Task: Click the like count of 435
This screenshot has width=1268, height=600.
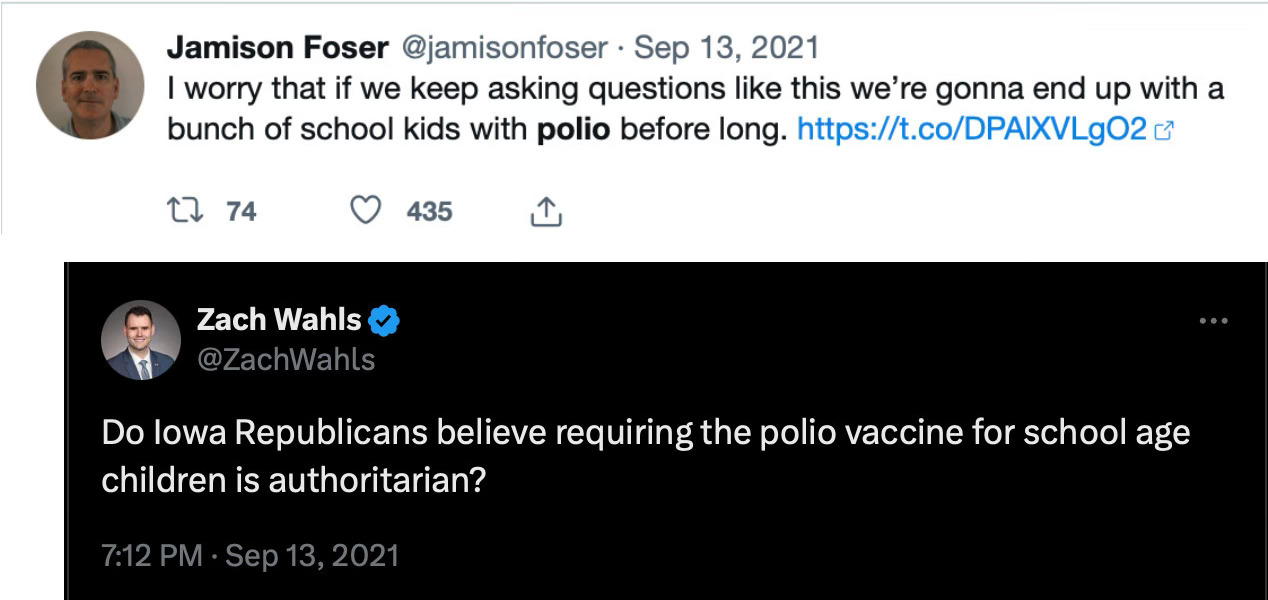Action: [x=430, y=211]
